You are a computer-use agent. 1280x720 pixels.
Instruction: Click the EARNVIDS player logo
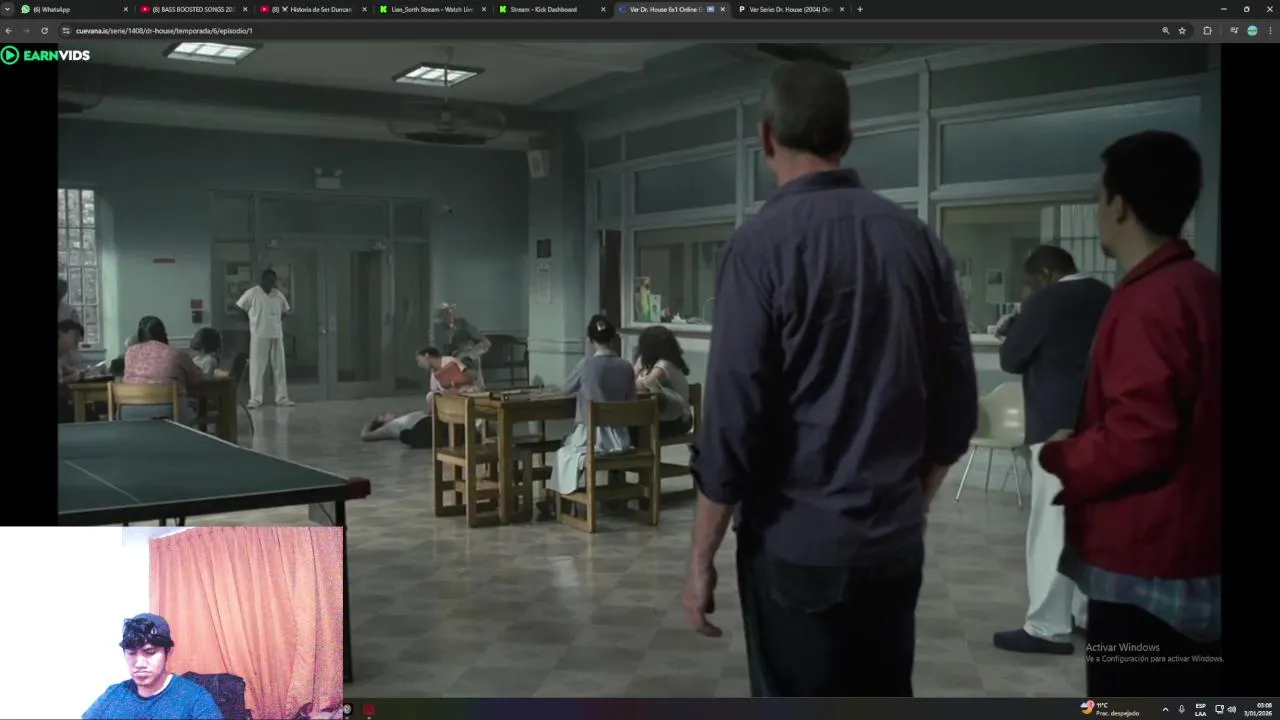tap(46, 55)
